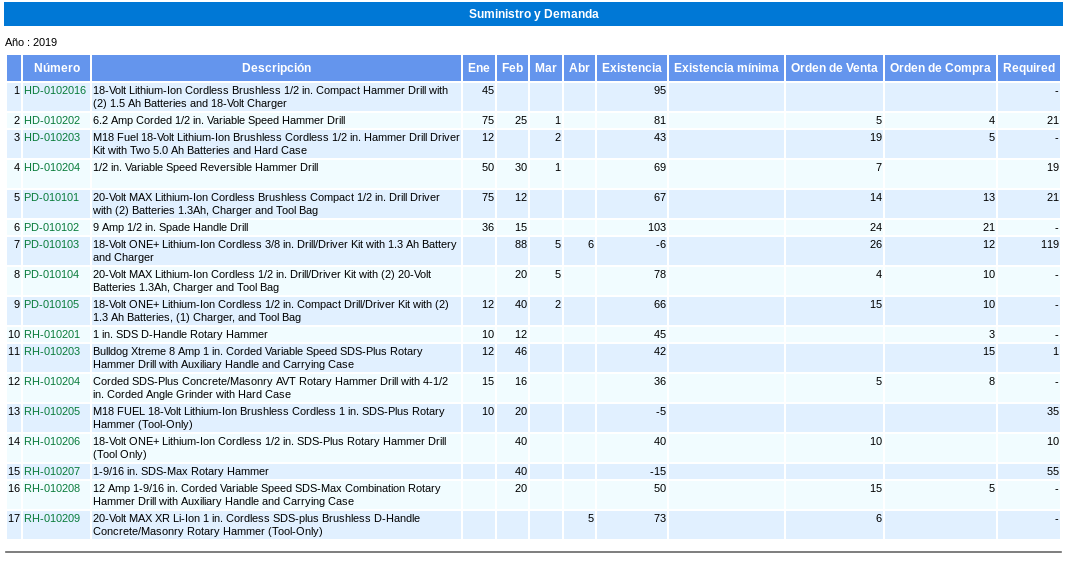This screenshot has height=562, width=1068.
Task: Click Existencia value -6 for PD-010103
Action: click(x=661, y=244)
